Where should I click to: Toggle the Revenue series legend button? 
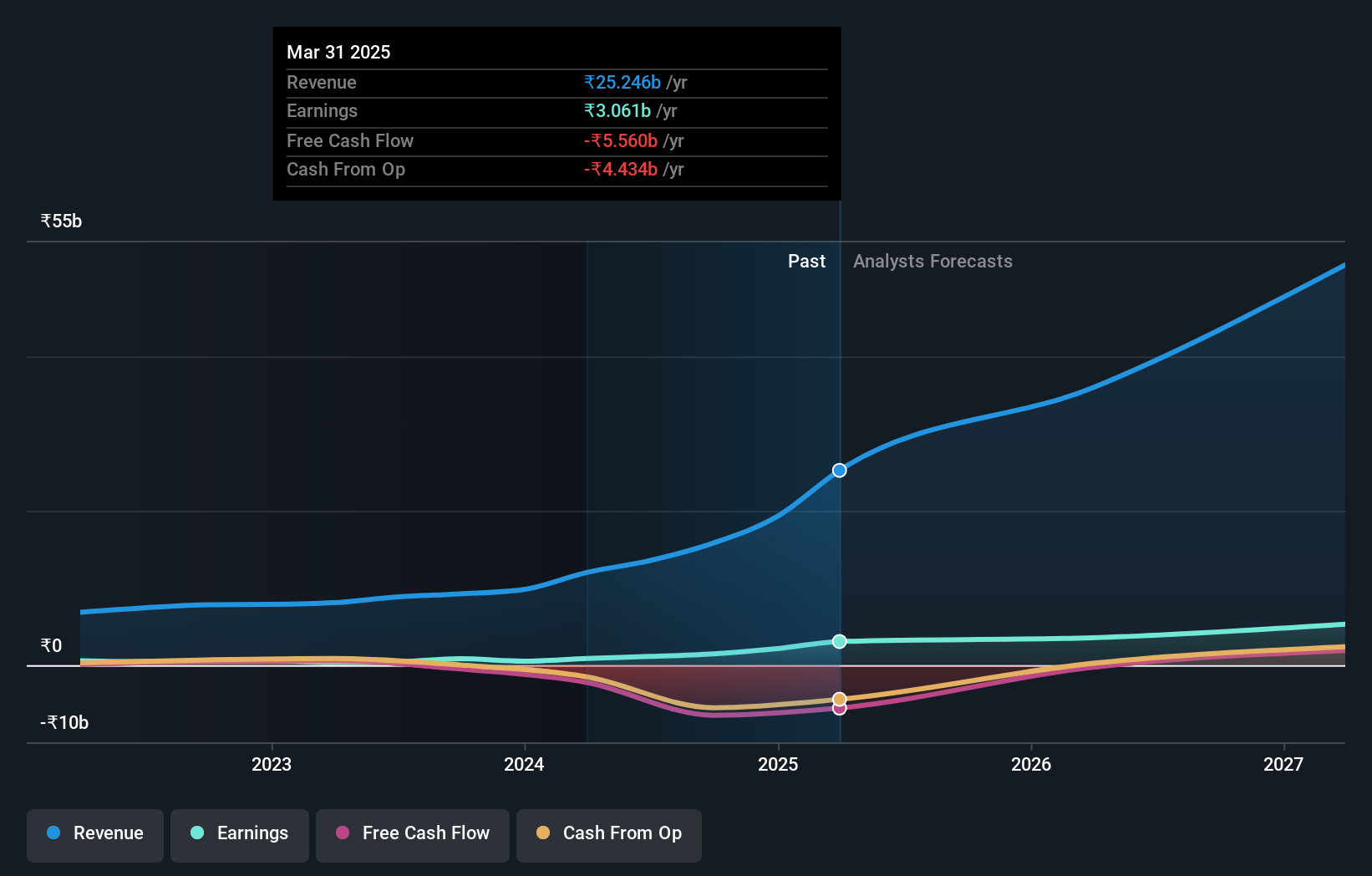(95, 835)
